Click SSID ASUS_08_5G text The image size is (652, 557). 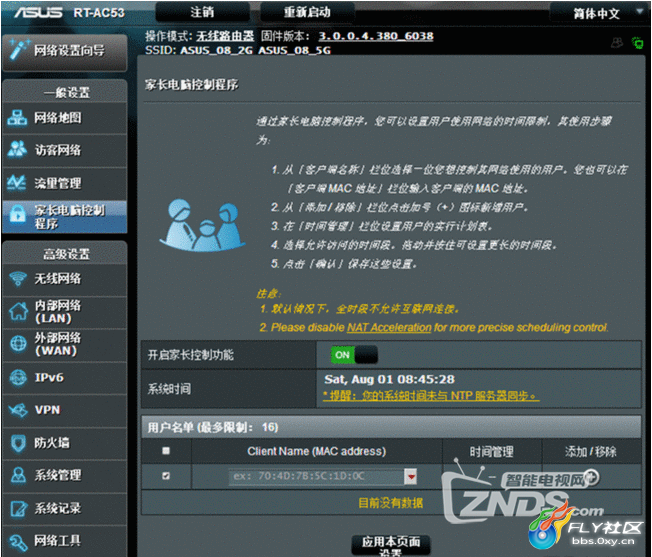coord(294,51)
